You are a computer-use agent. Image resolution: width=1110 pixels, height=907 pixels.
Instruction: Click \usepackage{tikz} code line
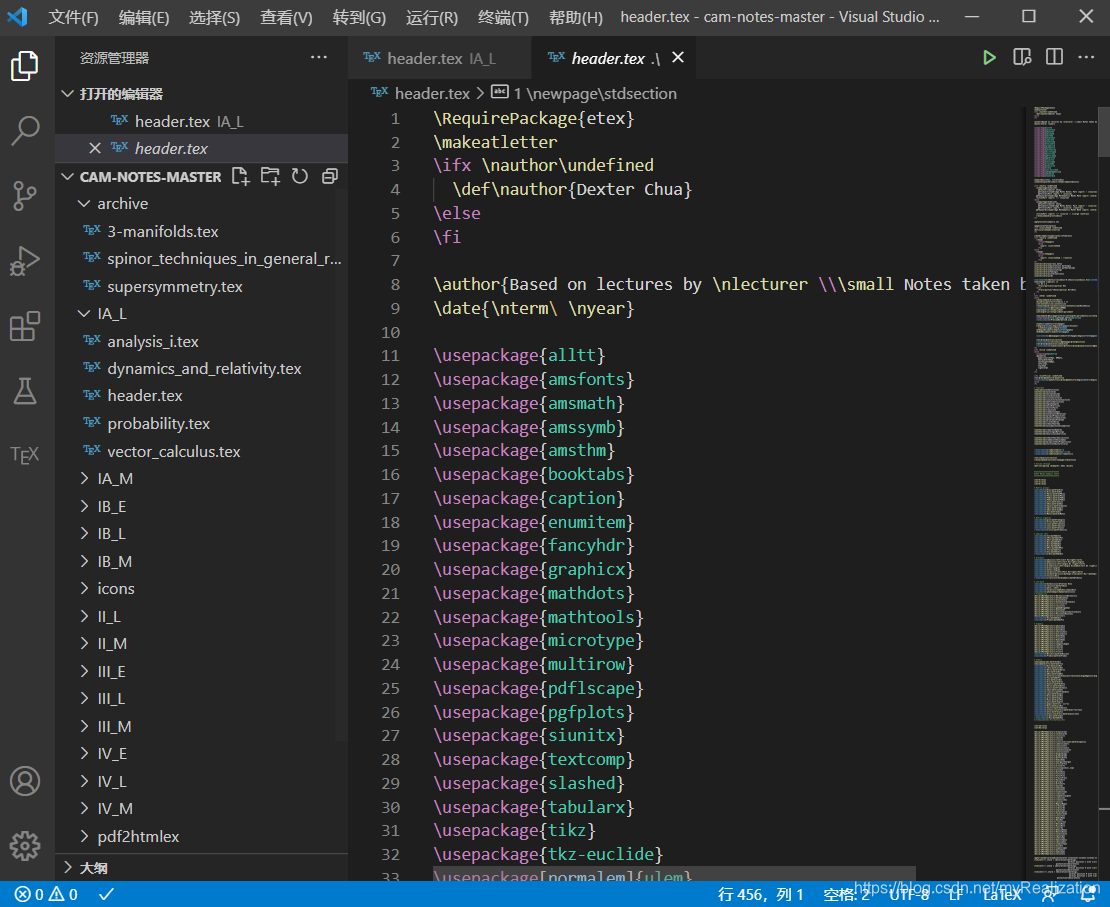tap(515, 831)
